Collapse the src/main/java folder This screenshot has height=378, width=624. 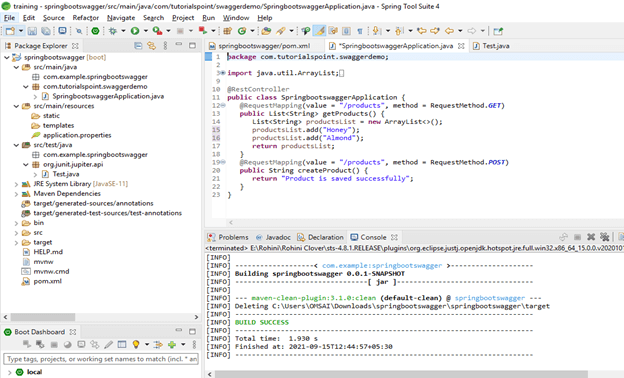tap(16, 67)
